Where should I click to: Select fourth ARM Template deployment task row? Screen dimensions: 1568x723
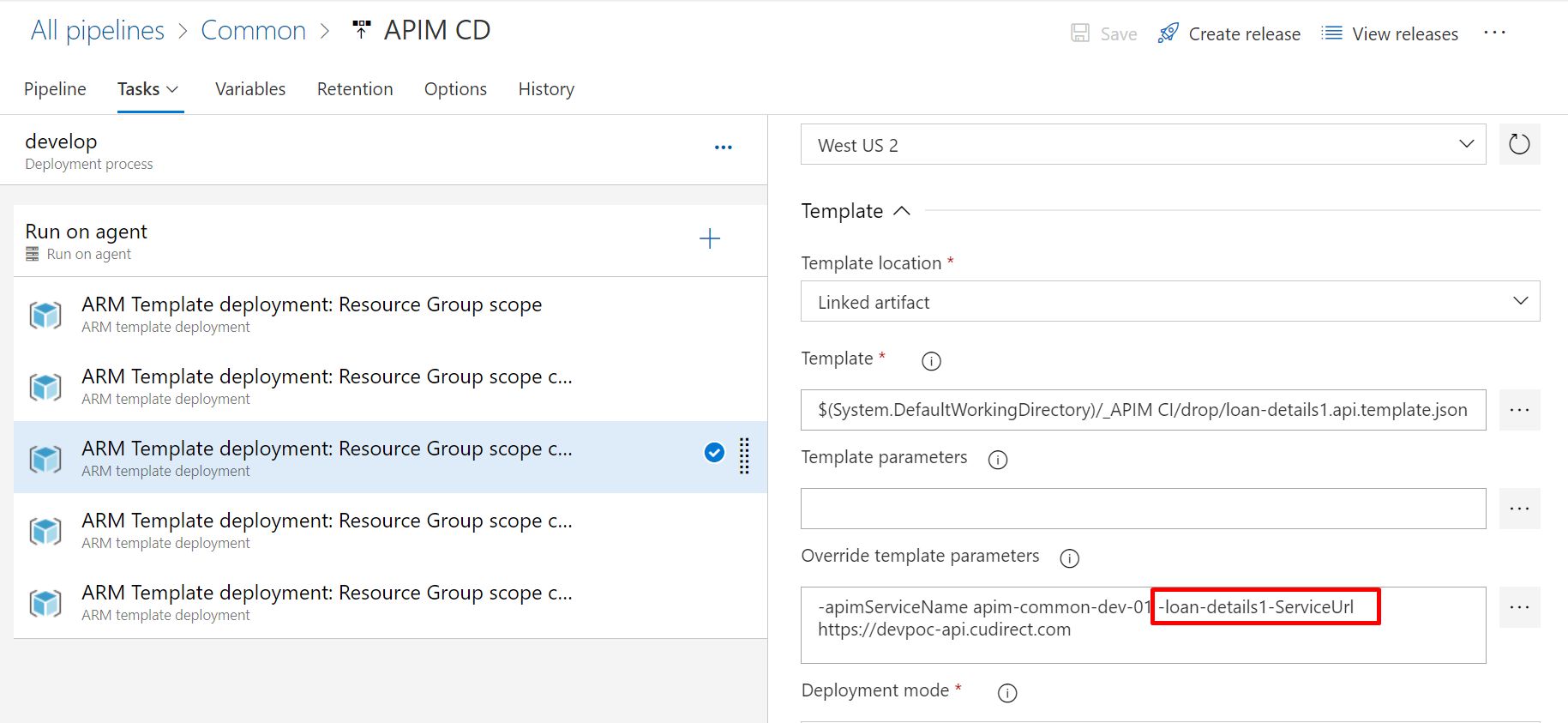390,530
